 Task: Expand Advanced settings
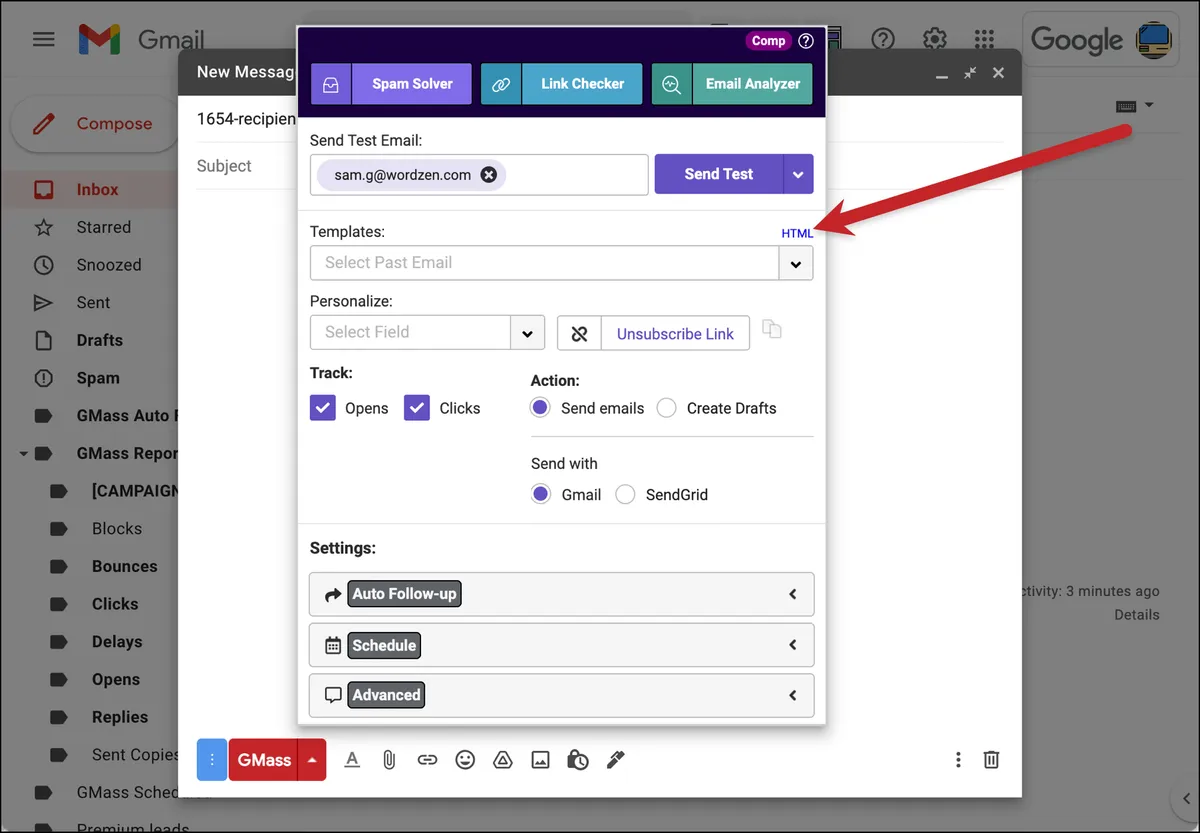(x=561, y=695)
